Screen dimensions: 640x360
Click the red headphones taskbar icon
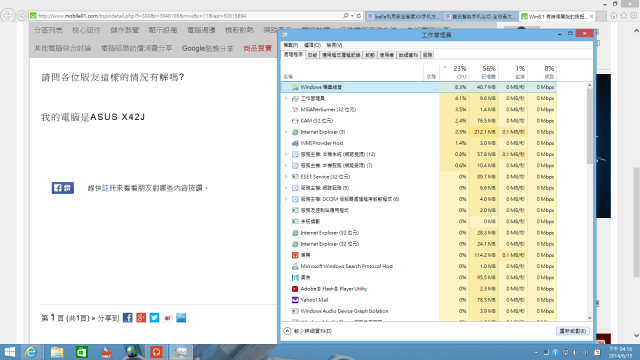(x=156, y=352)
